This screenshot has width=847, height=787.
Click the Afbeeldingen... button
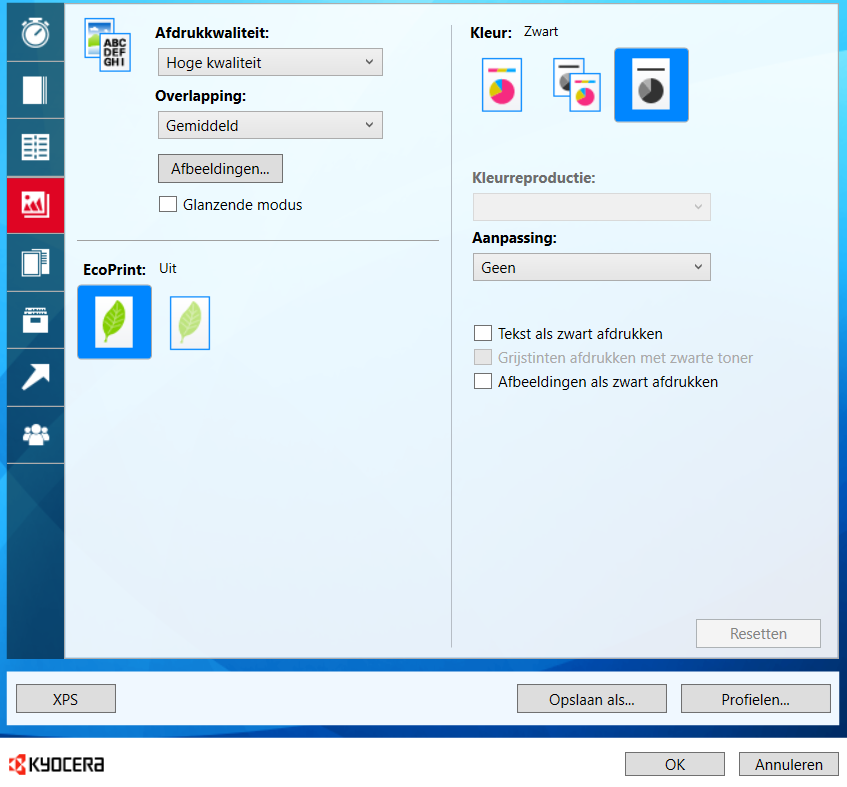pyautogui.click(x=220, y=169)
